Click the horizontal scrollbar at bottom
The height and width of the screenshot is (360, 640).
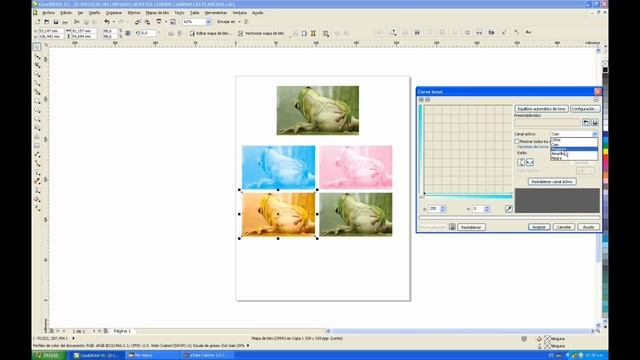460,331
